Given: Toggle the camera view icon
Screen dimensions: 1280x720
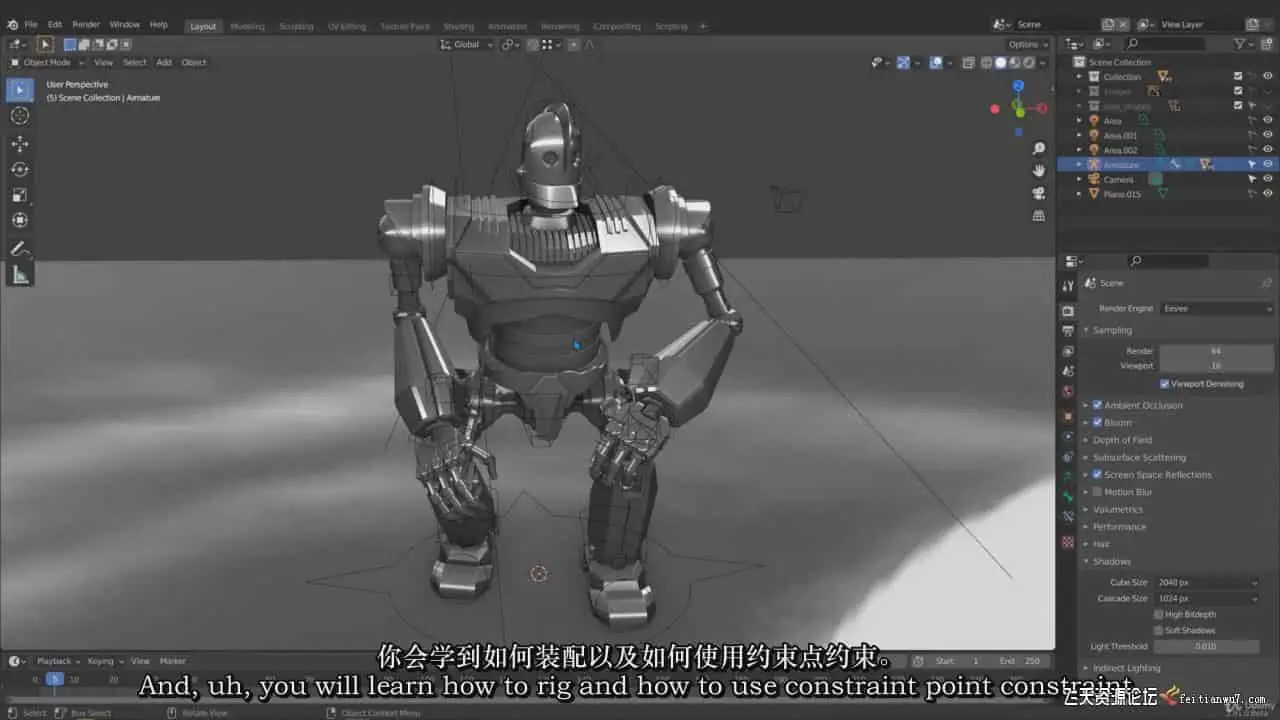Looking at the screenshot, I should [x=1039, y=193].
